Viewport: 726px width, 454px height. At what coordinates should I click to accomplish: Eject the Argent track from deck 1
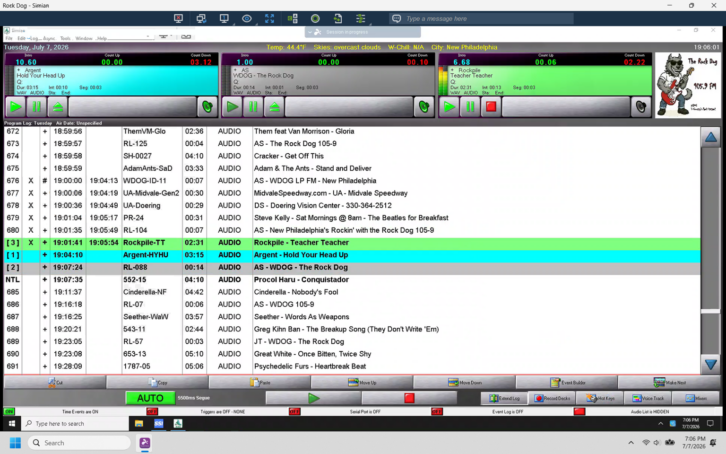[x=58, y=107]
